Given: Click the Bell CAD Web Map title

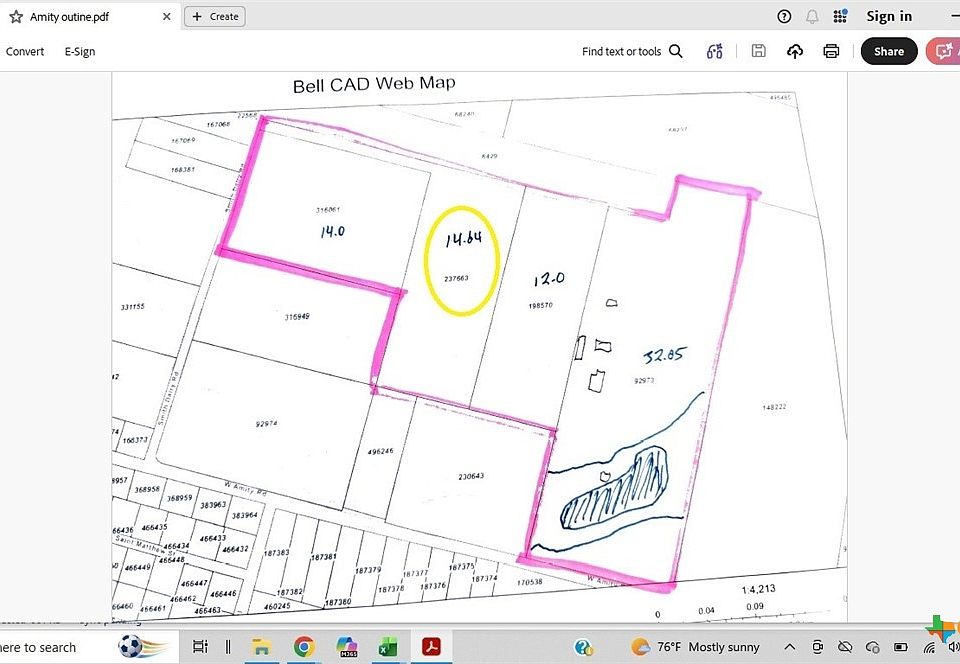Looking at the screenshot, I should tap(374, 84).
